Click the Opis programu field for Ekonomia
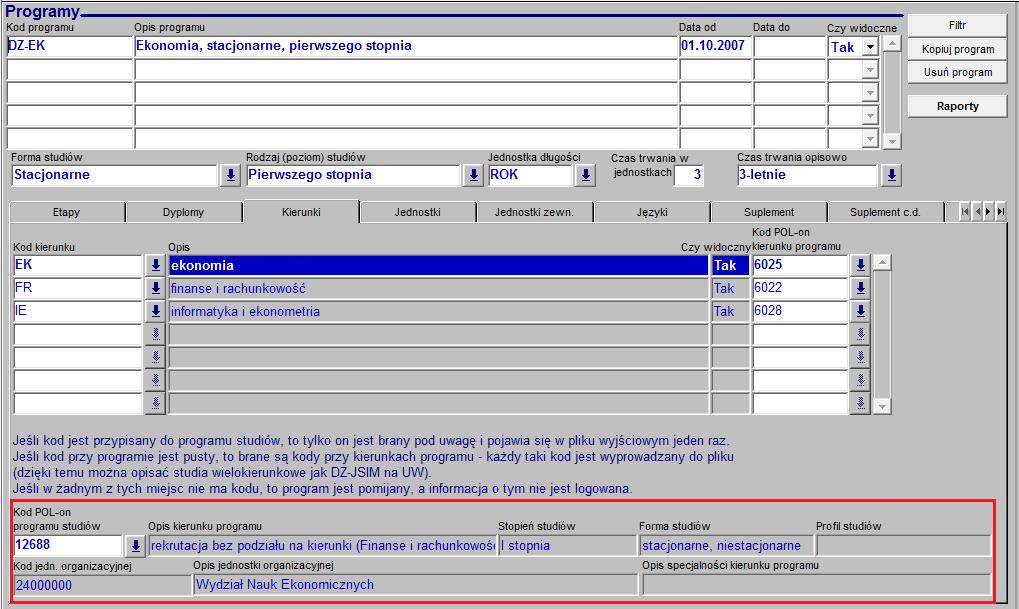Image resolution: width=1019 pixels, height=609 pixels. tap(406, 46)
